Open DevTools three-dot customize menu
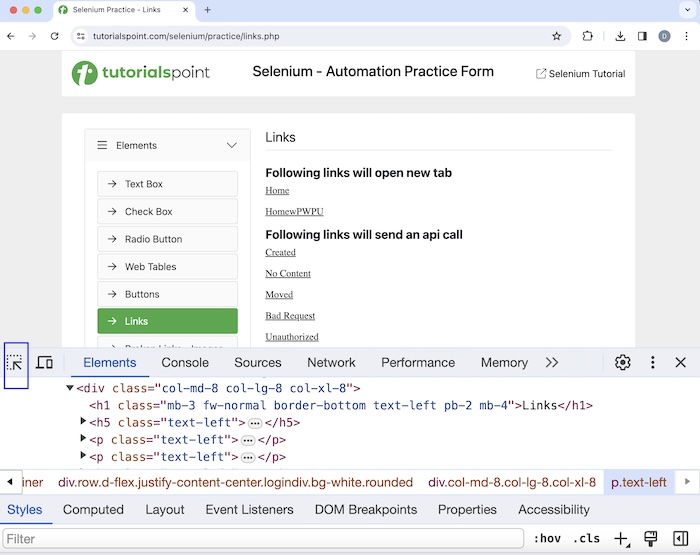 click(x=652, y=363)
